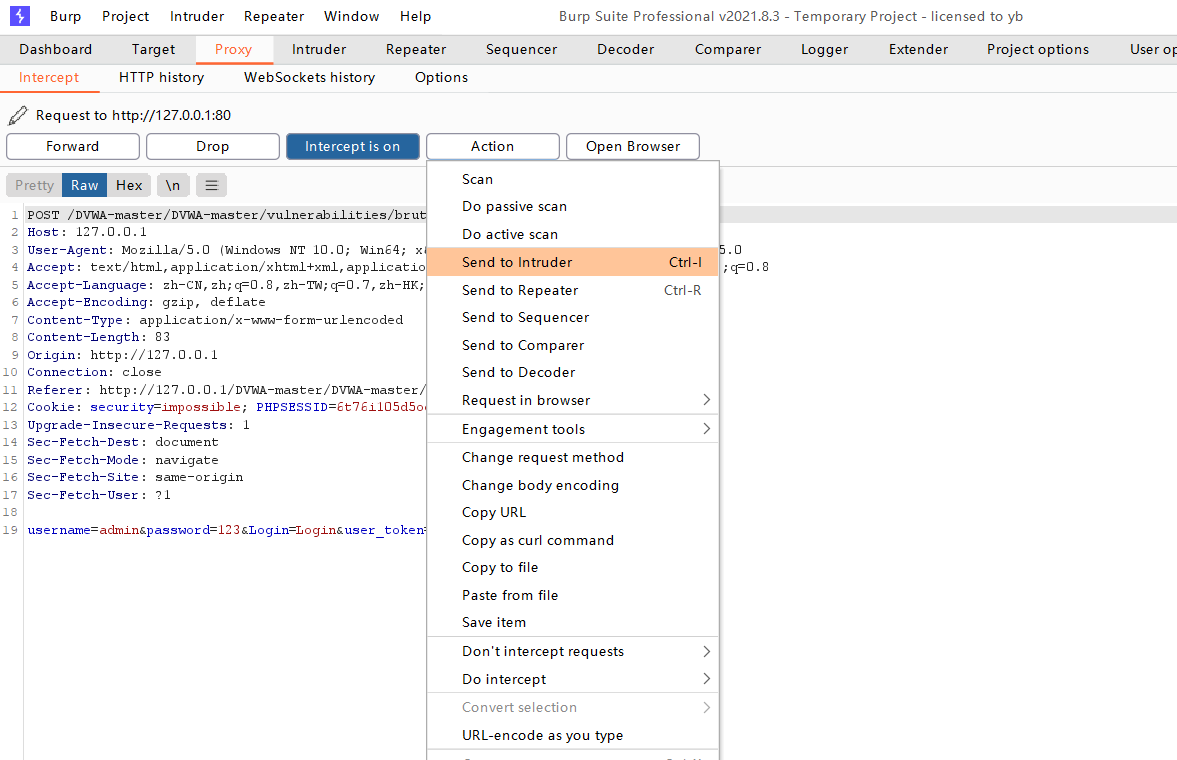Select Send to Intruder

point(573,262)
